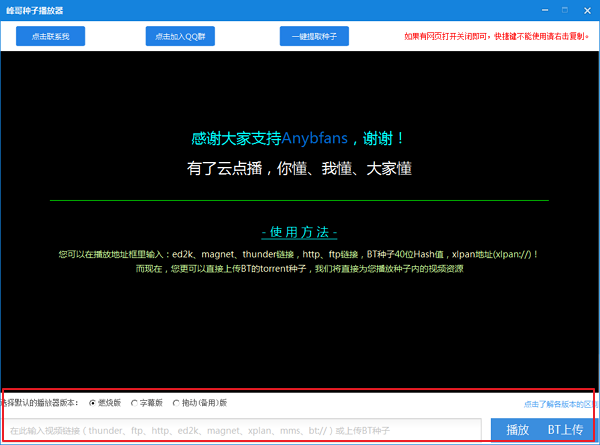The height and width of the screenshot is (445, 600).
Task: Click the 点击联系我 button
Action: (51, 36)
